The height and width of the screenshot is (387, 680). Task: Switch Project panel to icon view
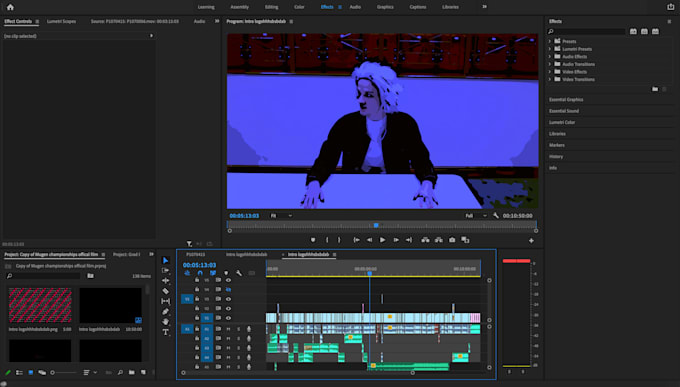coord(31,373)
